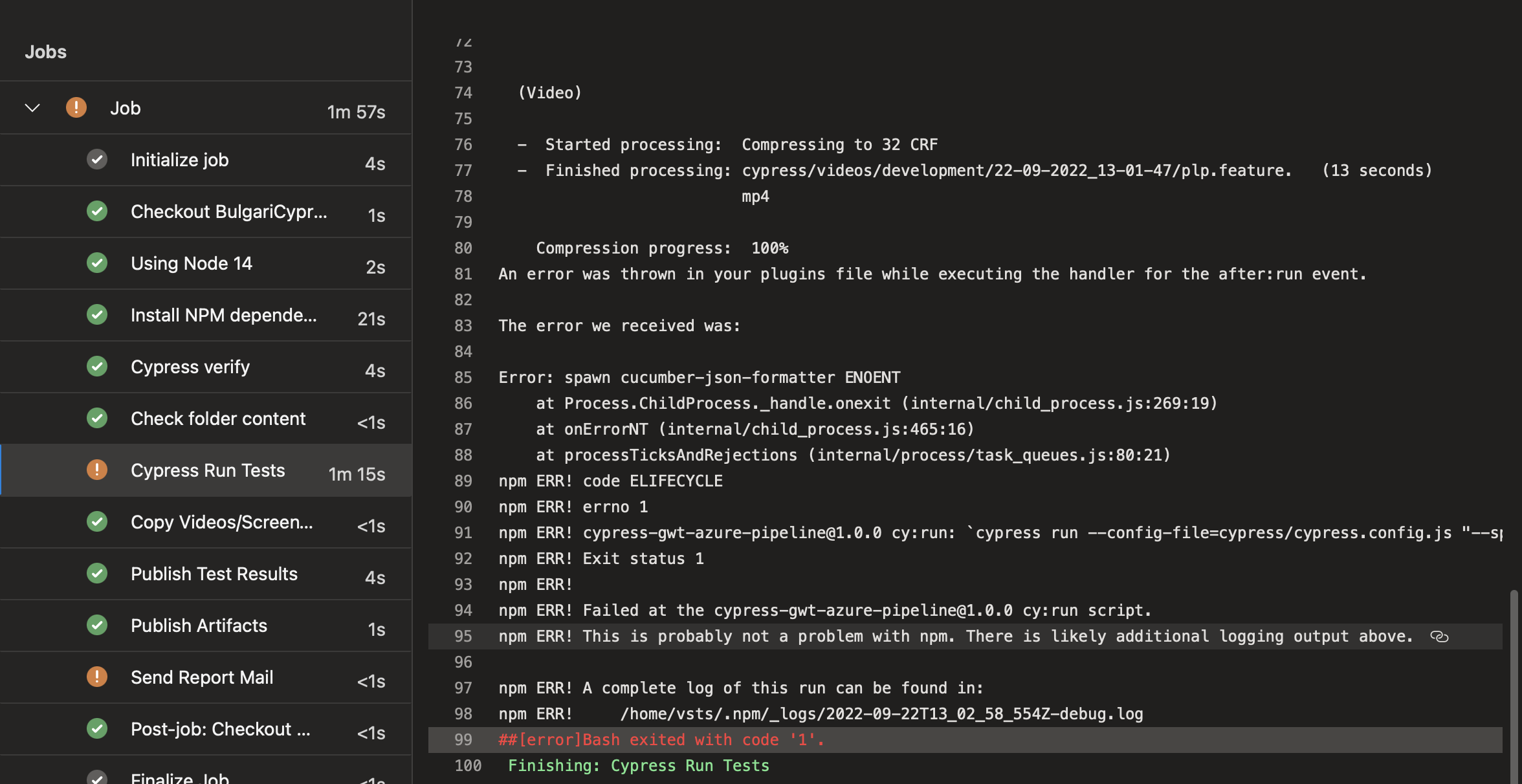
Task: Select the Copy Videos/Screenshots step
Action: coord(223,522)
